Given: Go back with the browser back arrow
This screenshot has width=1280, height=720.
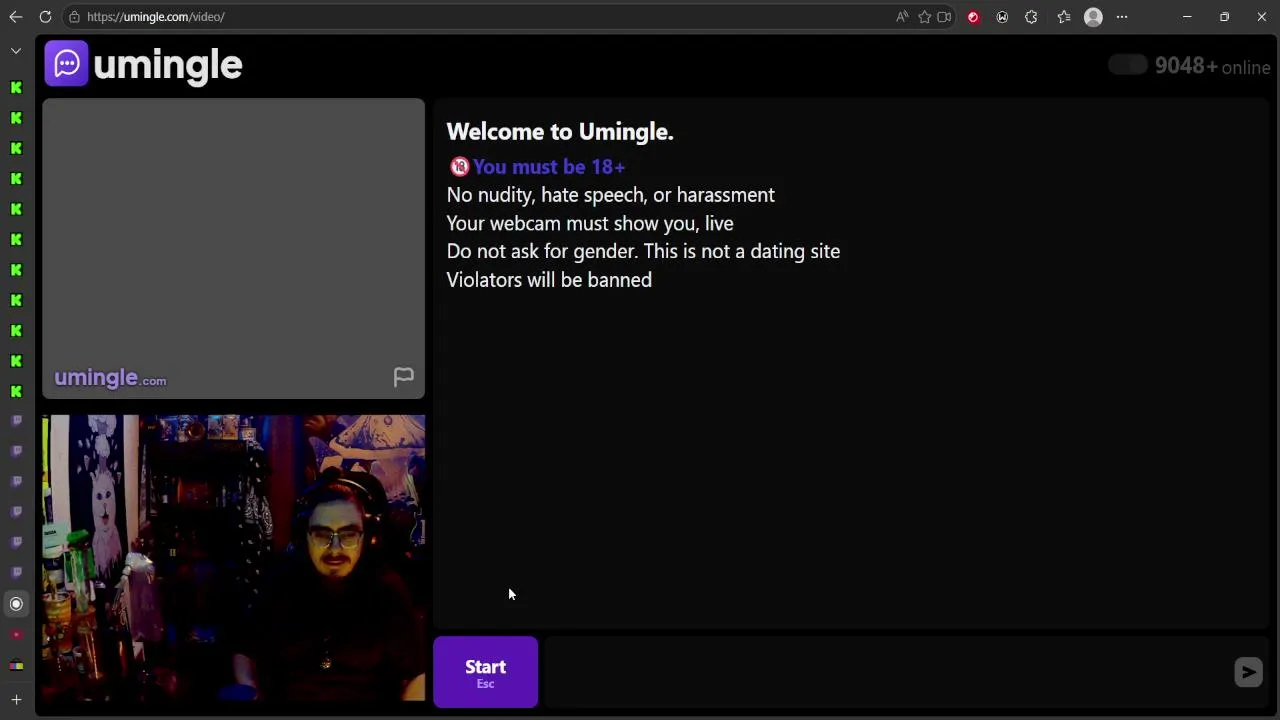Looking at the screenshot, I should [16, 17].
